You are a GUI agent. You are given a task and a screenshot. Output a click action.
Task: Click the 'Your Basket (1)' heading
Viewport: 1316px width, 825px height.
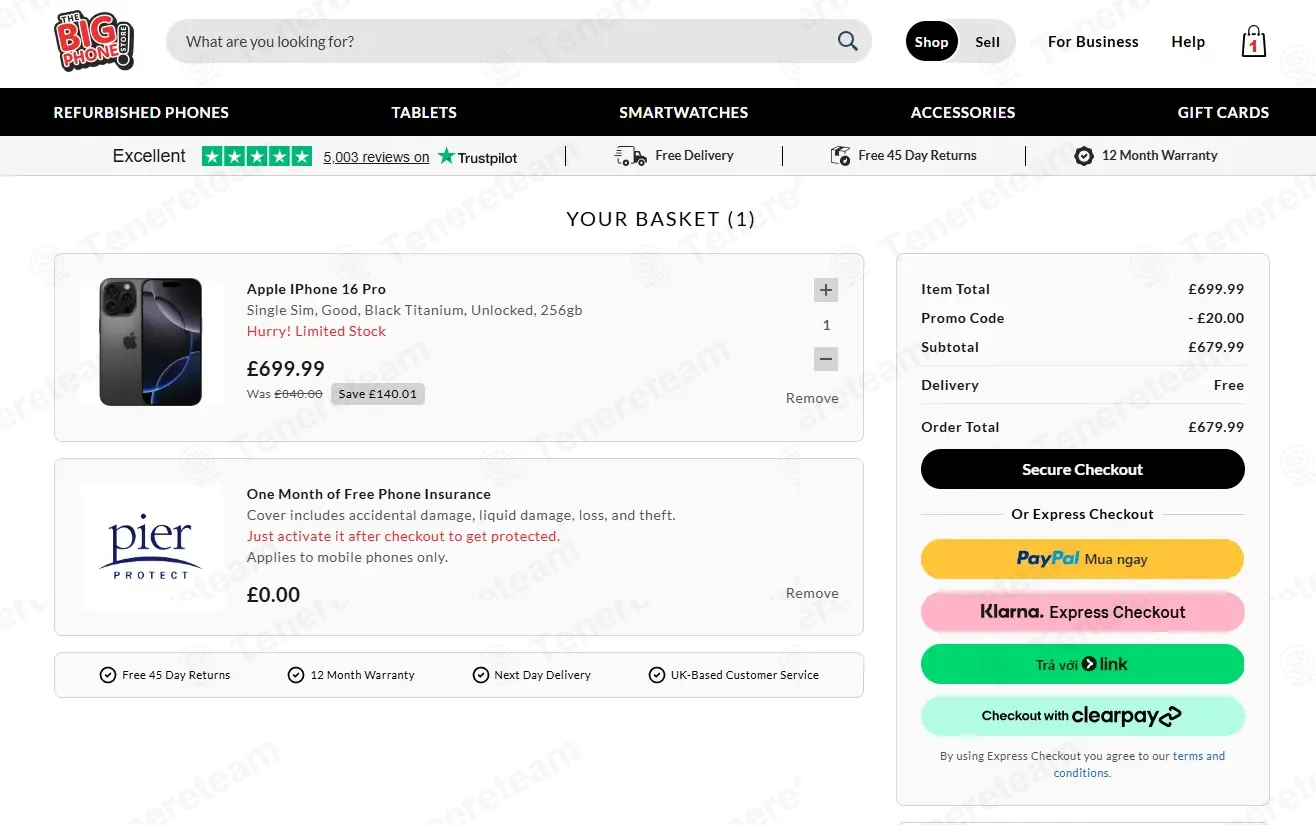tap(661, 219)
